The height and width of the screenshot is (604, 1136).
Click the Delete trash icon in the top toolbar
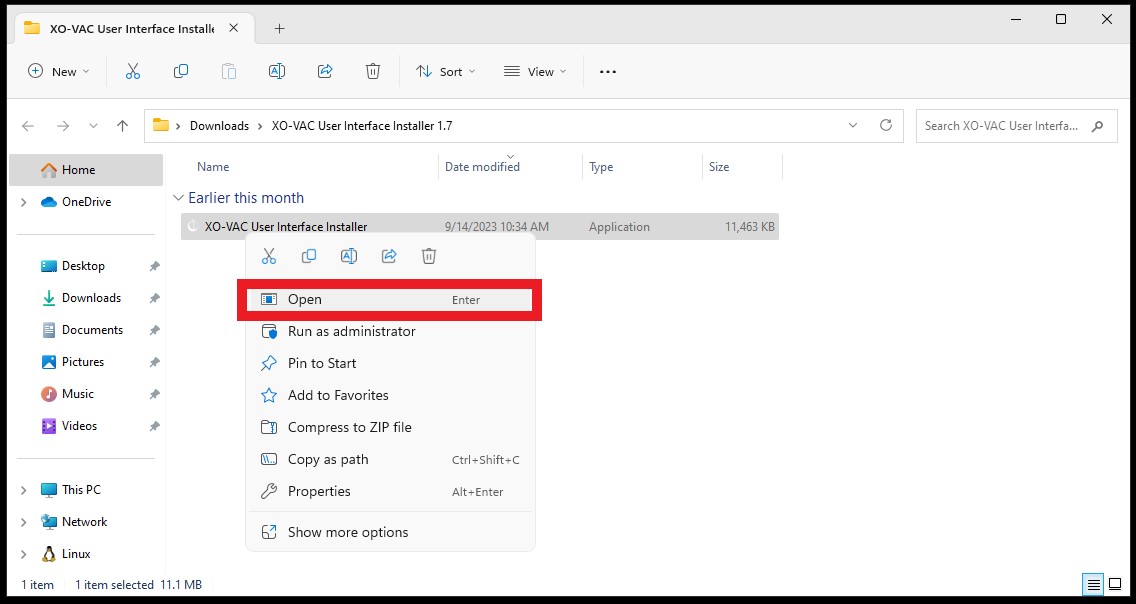click(x=372, y=71)
